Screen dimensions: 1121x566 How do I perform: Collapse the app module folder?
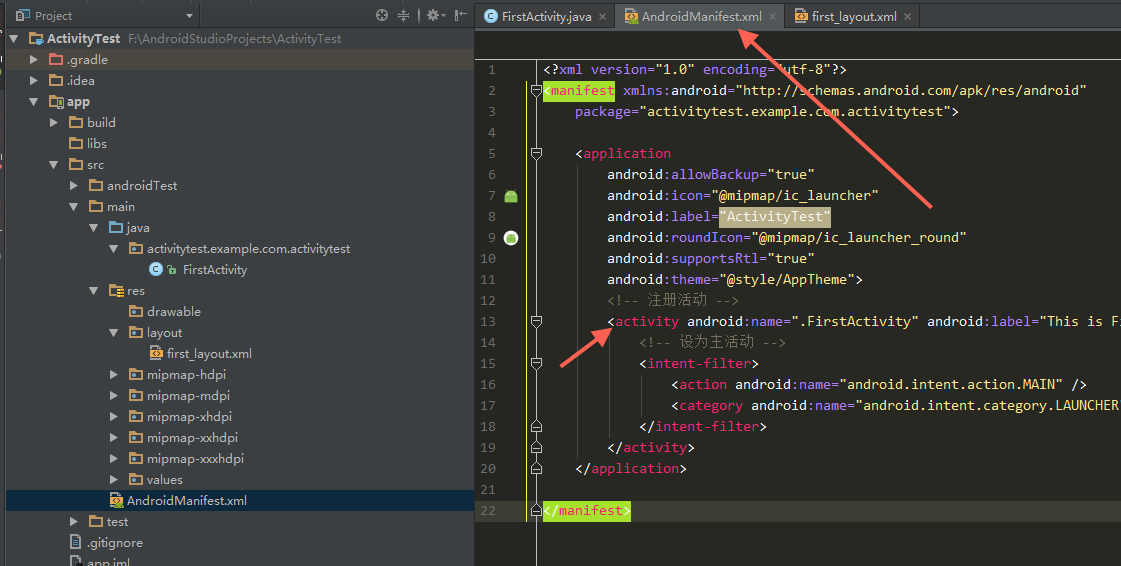pyautogui.click(x=34, y=102)
